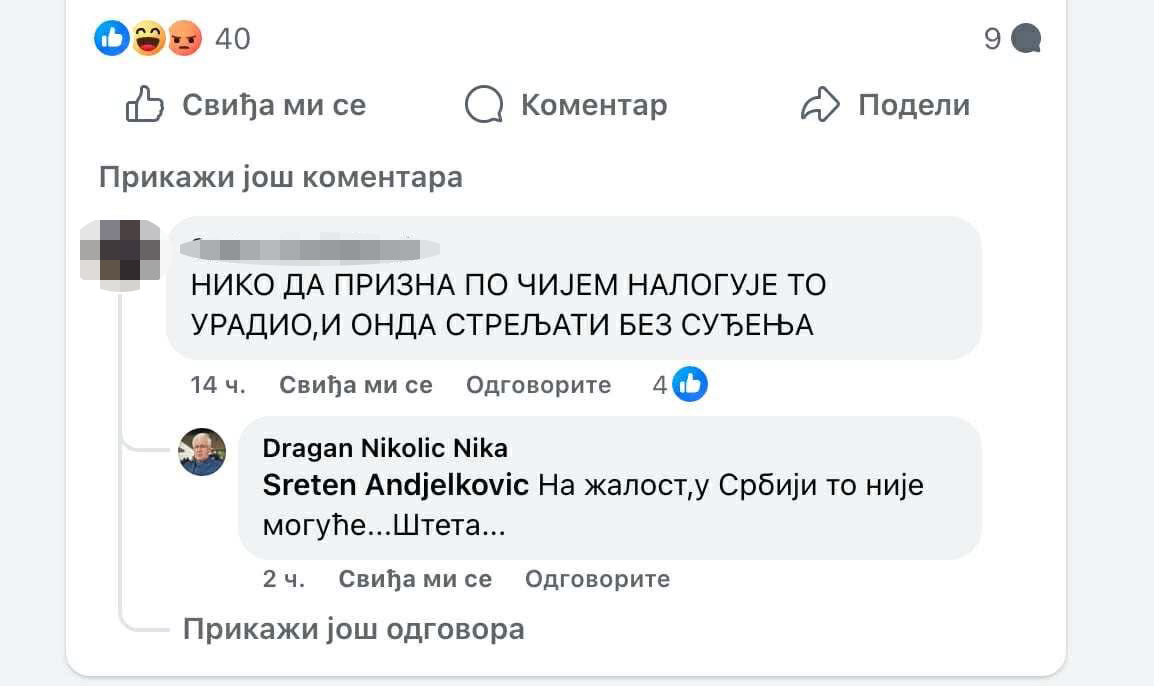1154x686 pixels.
Task: Click the 14 ч. comment timestamp
Action: click(218, 385)
